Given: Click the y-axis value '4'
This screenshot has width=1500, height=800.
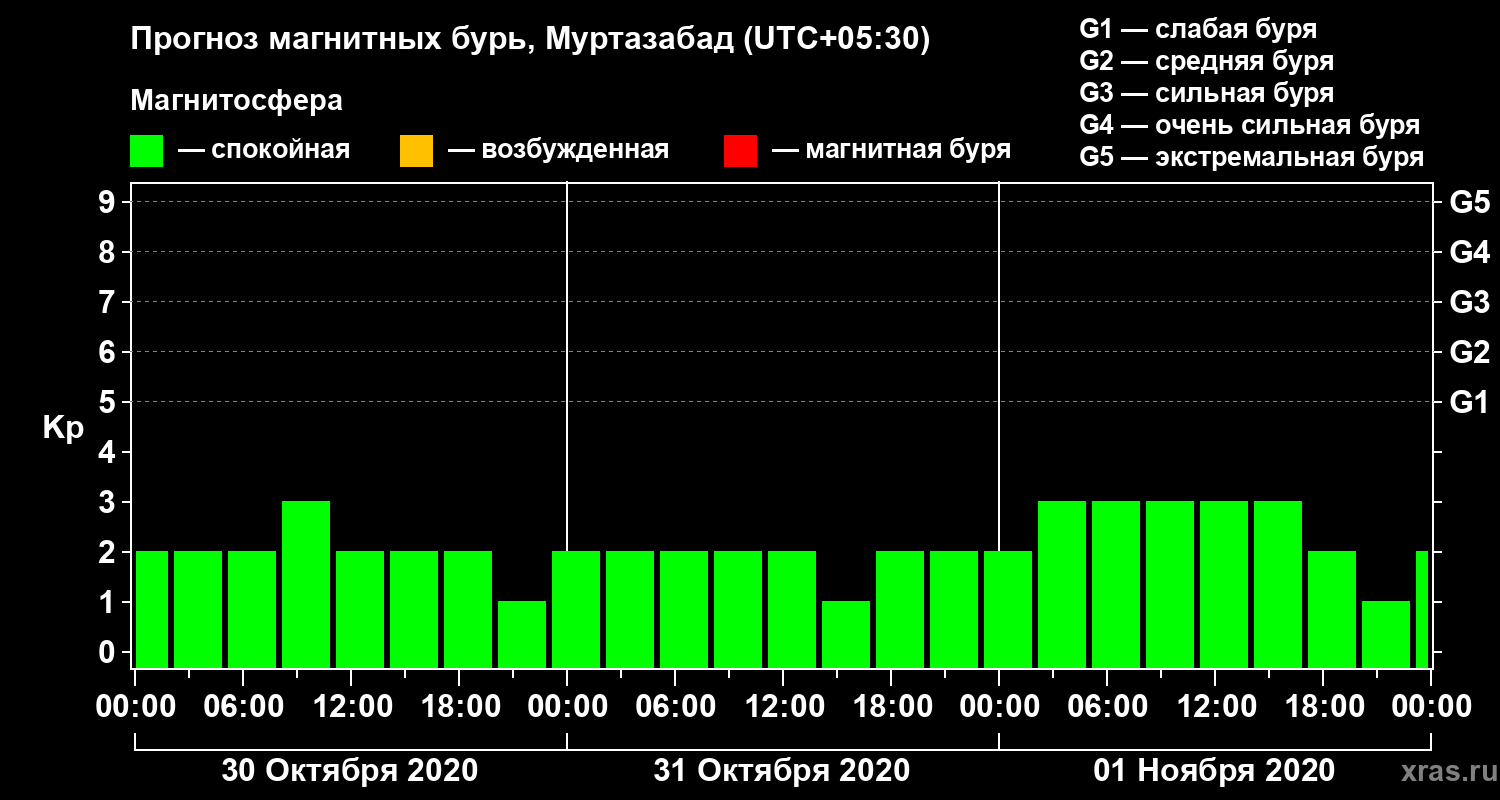Looking at the screenshot, I should (109, 452).
